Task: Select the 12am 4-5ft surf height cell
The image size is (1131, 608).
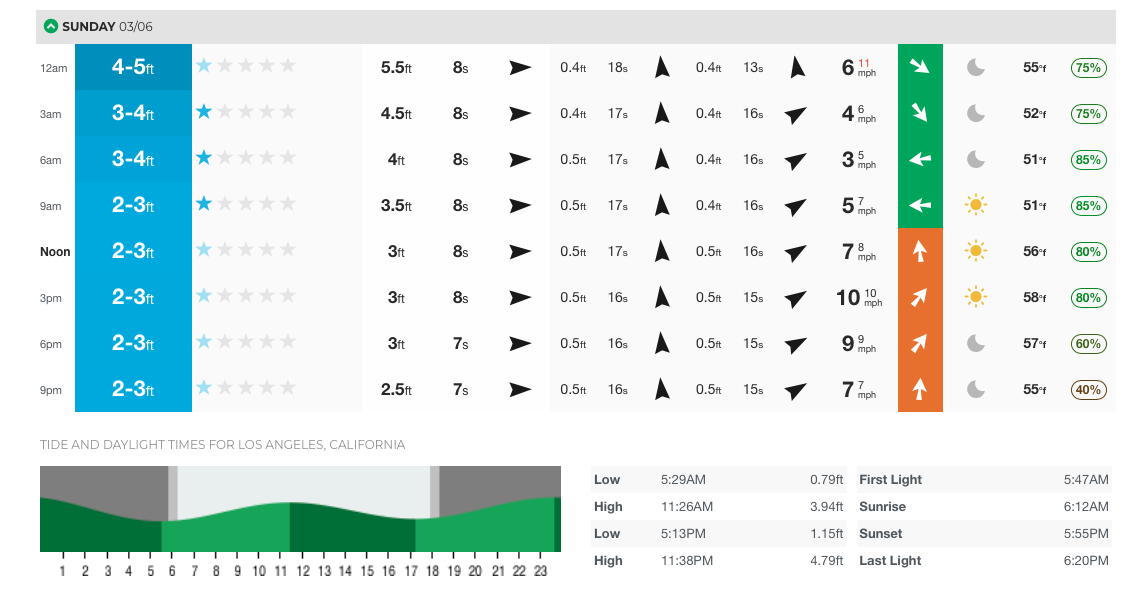Action: (x=133, y=67)
